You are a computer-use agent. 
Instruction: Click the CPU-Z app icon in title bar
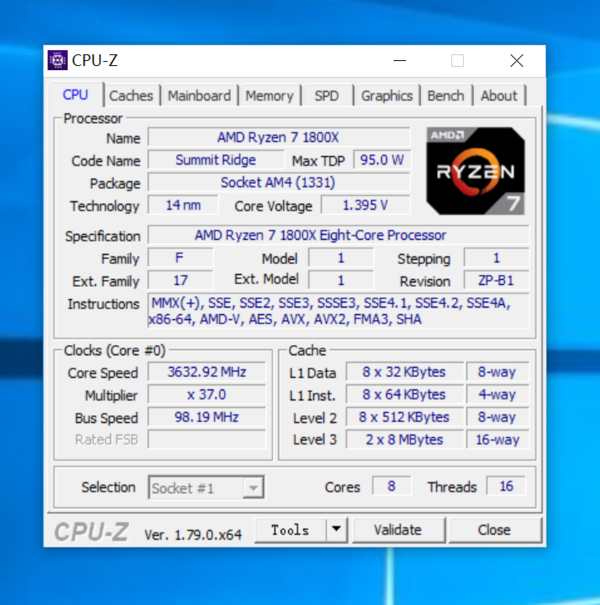pos(57,60)
